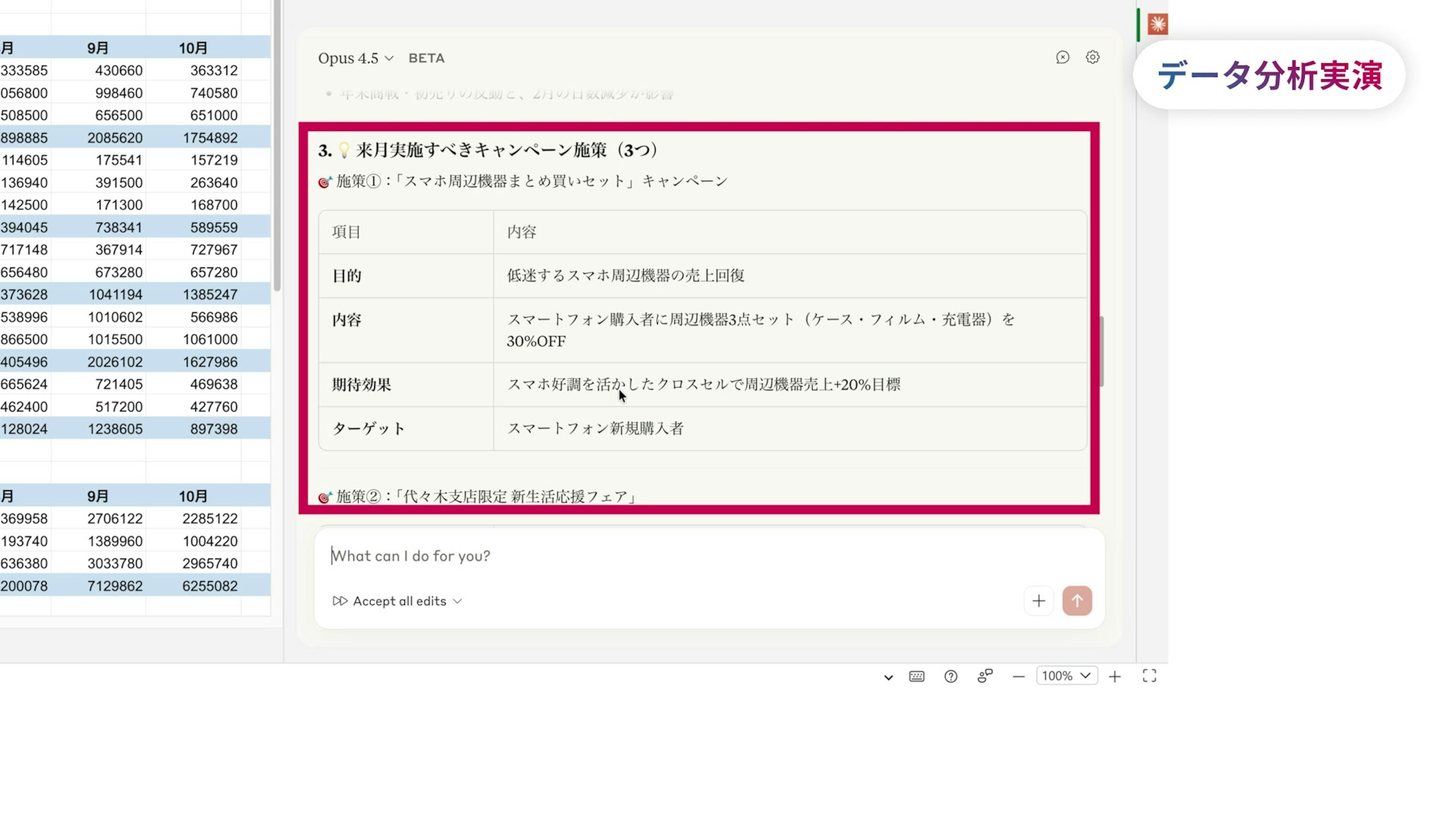Zoom in with the plus button

point(1115,676)
